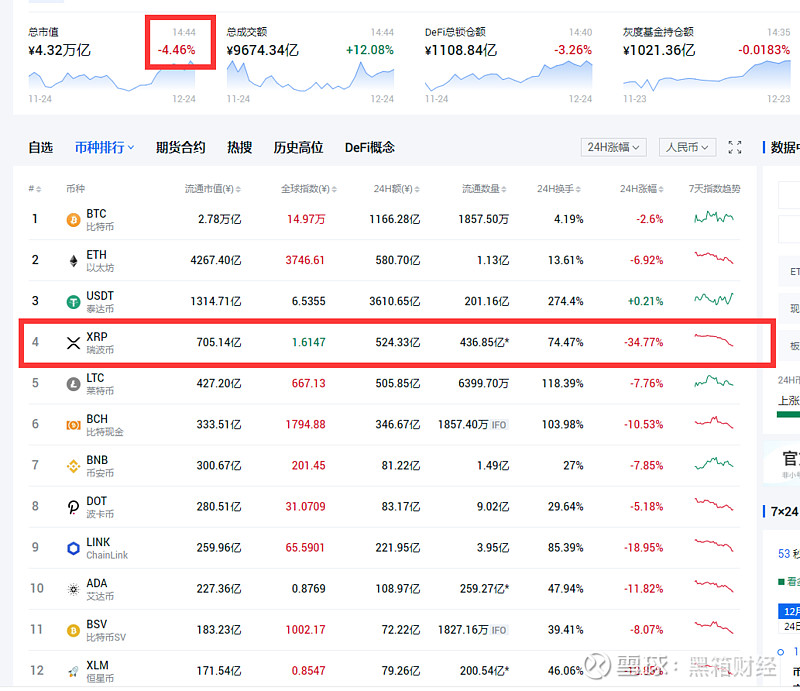800x691 pixels.
Task: Click the XRP Ripple logo icon
Action: [x=73, y=343]
